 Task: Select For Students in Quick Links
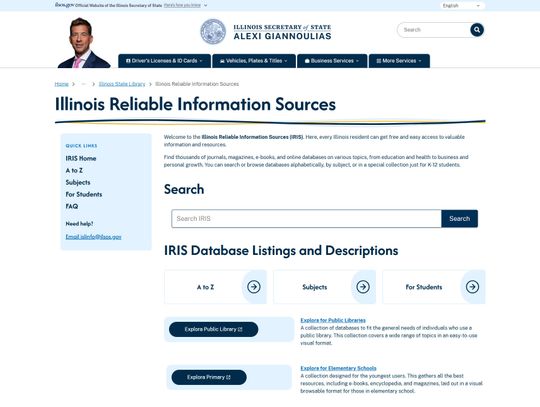[x=84, y=195]
